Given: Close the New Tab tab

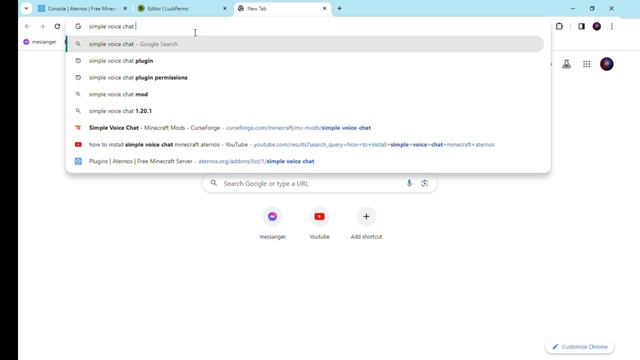Looking at the screenshot, I should click(x=324, y=8).
